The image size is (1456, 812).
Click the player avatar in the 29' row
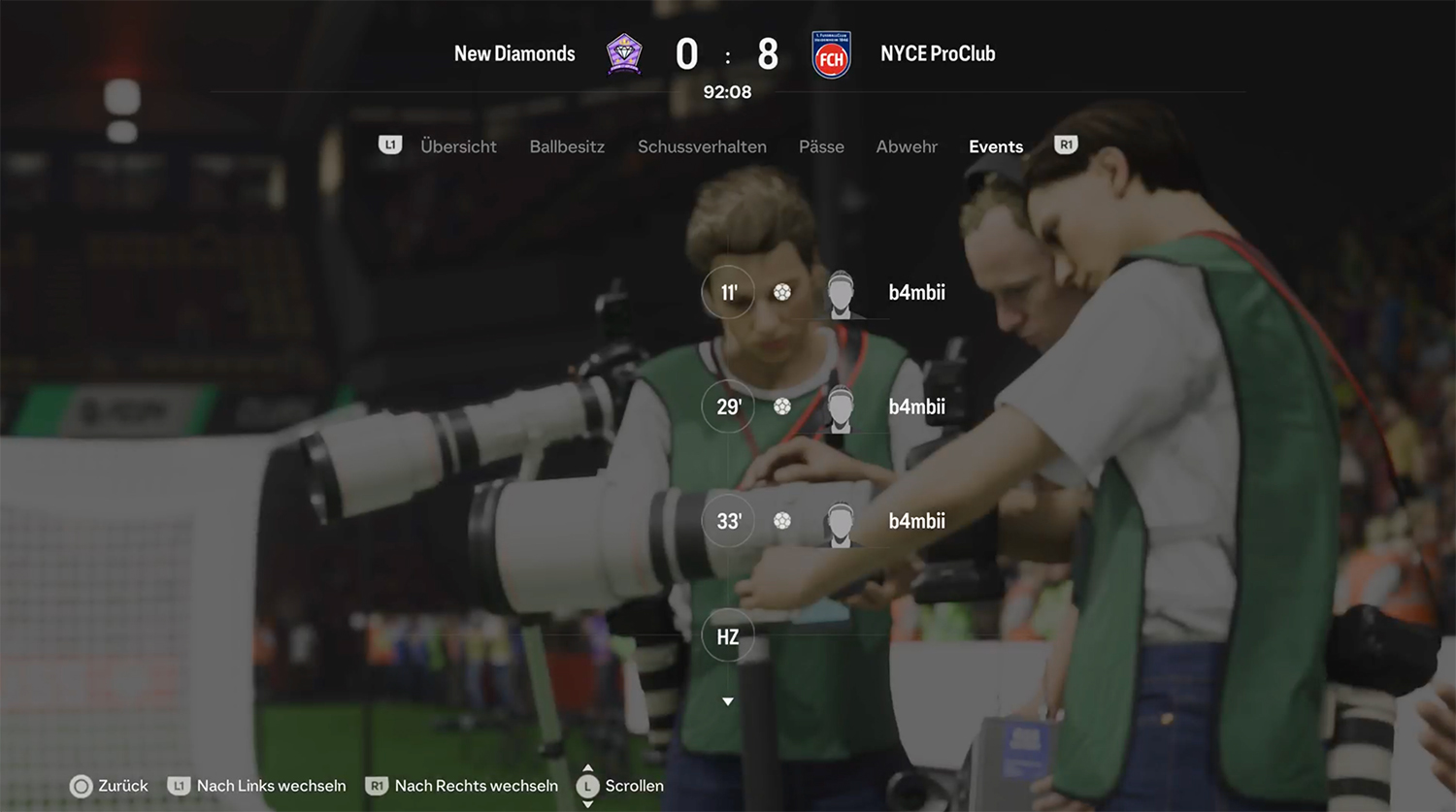click(x=841, y=408)
